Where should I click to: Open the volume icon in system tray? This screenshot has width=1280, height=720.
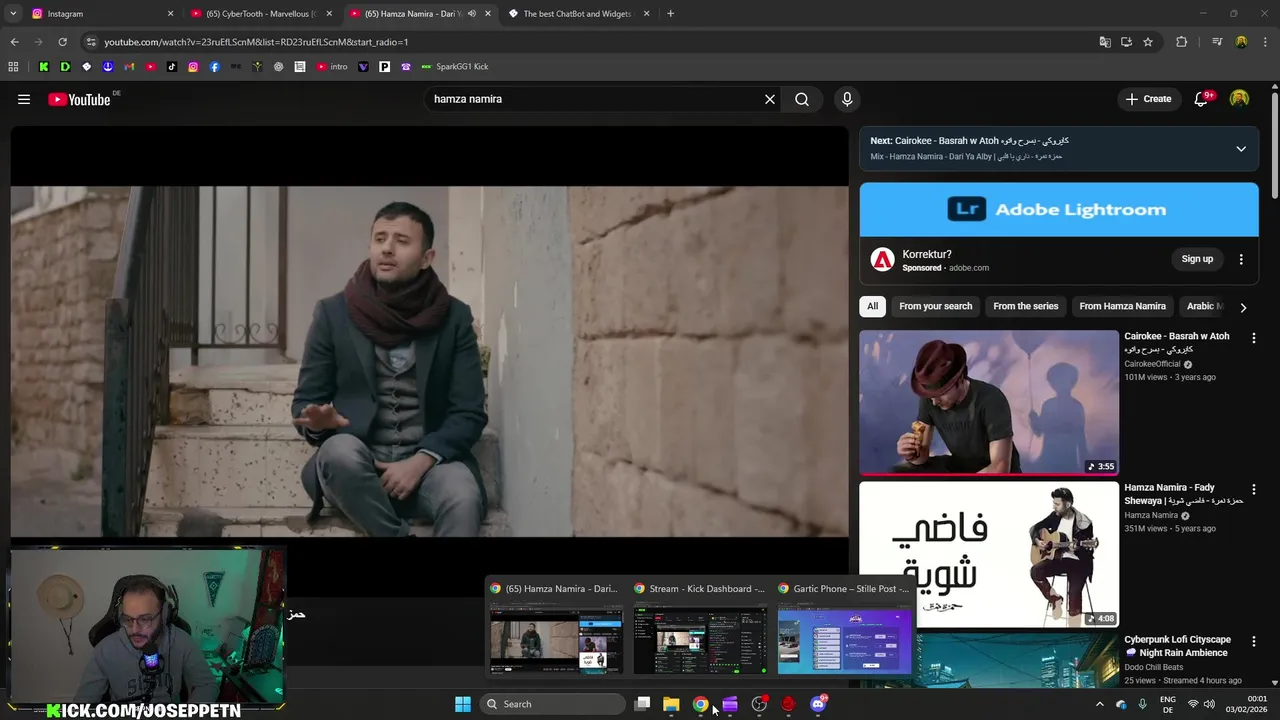pos(1209,704)
